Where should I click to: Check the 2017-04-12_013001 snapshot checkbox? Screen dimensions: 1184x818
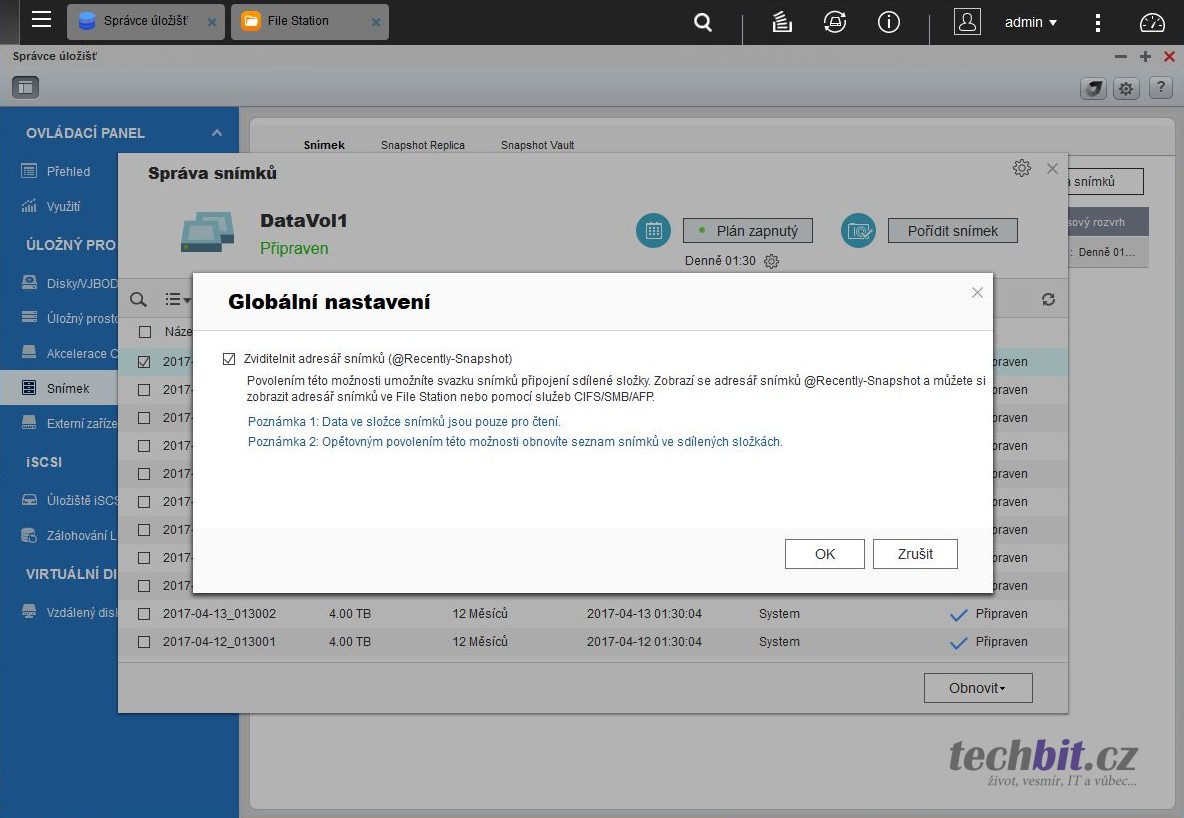(x=145, y=642)
